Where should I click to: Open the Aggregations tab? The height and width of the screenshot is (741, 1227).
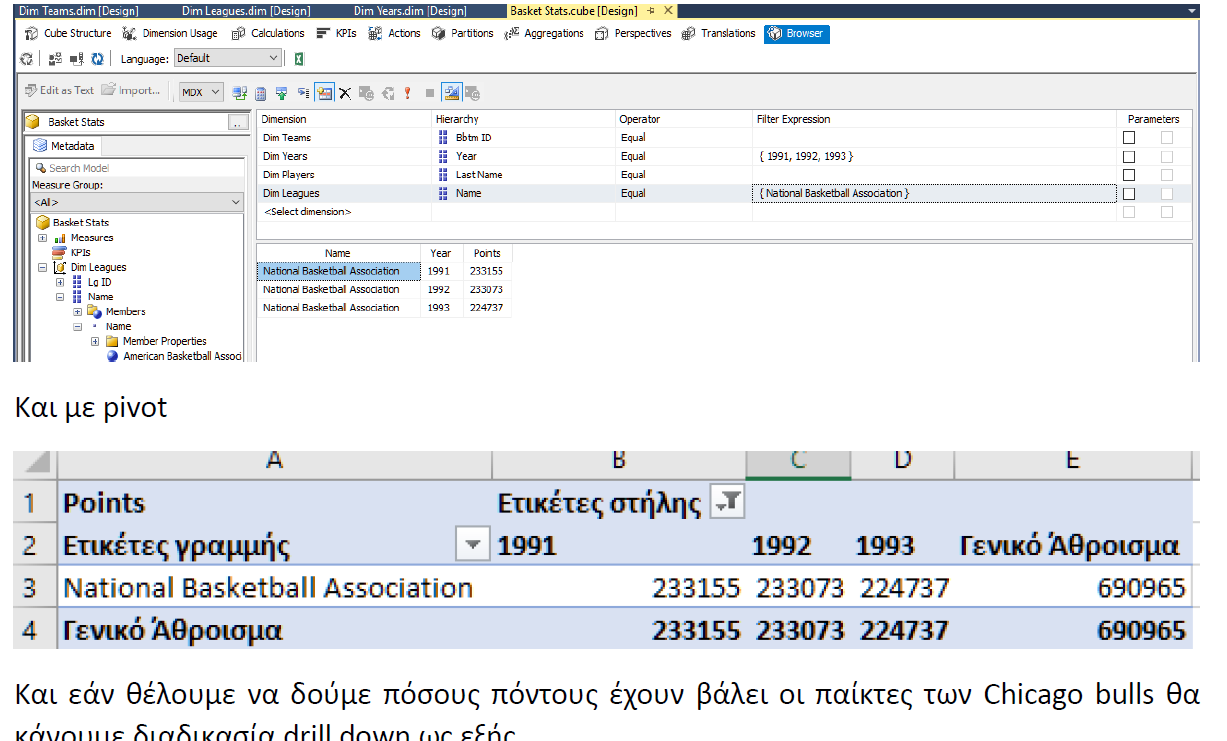coord(544,33)
